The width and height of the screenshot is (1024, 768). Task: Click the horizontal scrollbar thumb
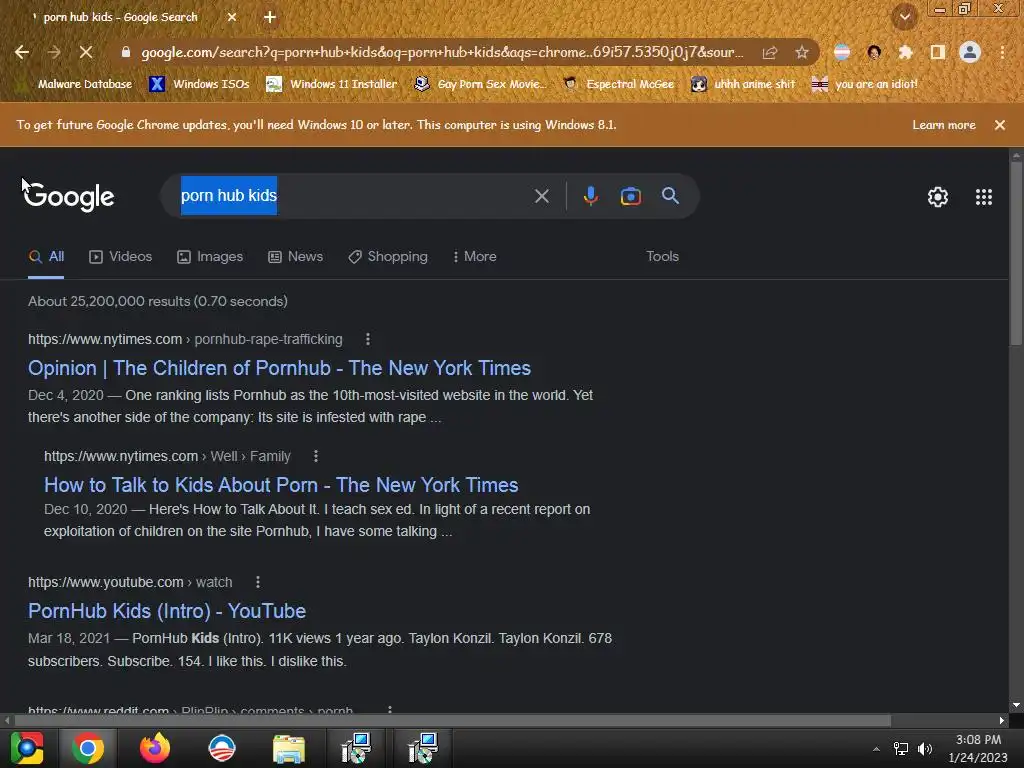coord(453,720)
